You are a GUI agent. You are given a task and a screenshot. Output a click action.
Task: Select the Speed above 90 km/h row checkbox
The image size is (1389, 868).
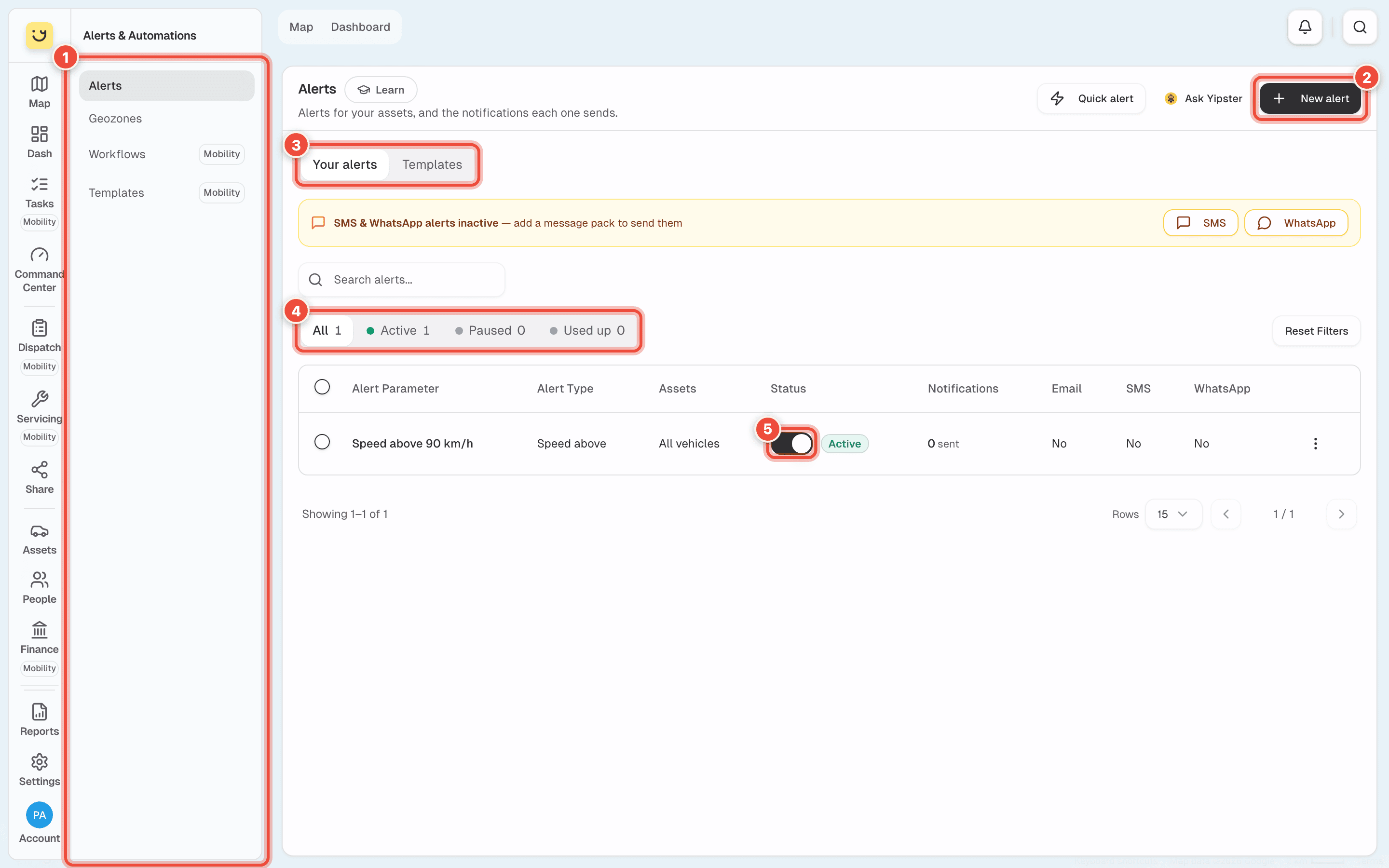(x=322, y=442)
